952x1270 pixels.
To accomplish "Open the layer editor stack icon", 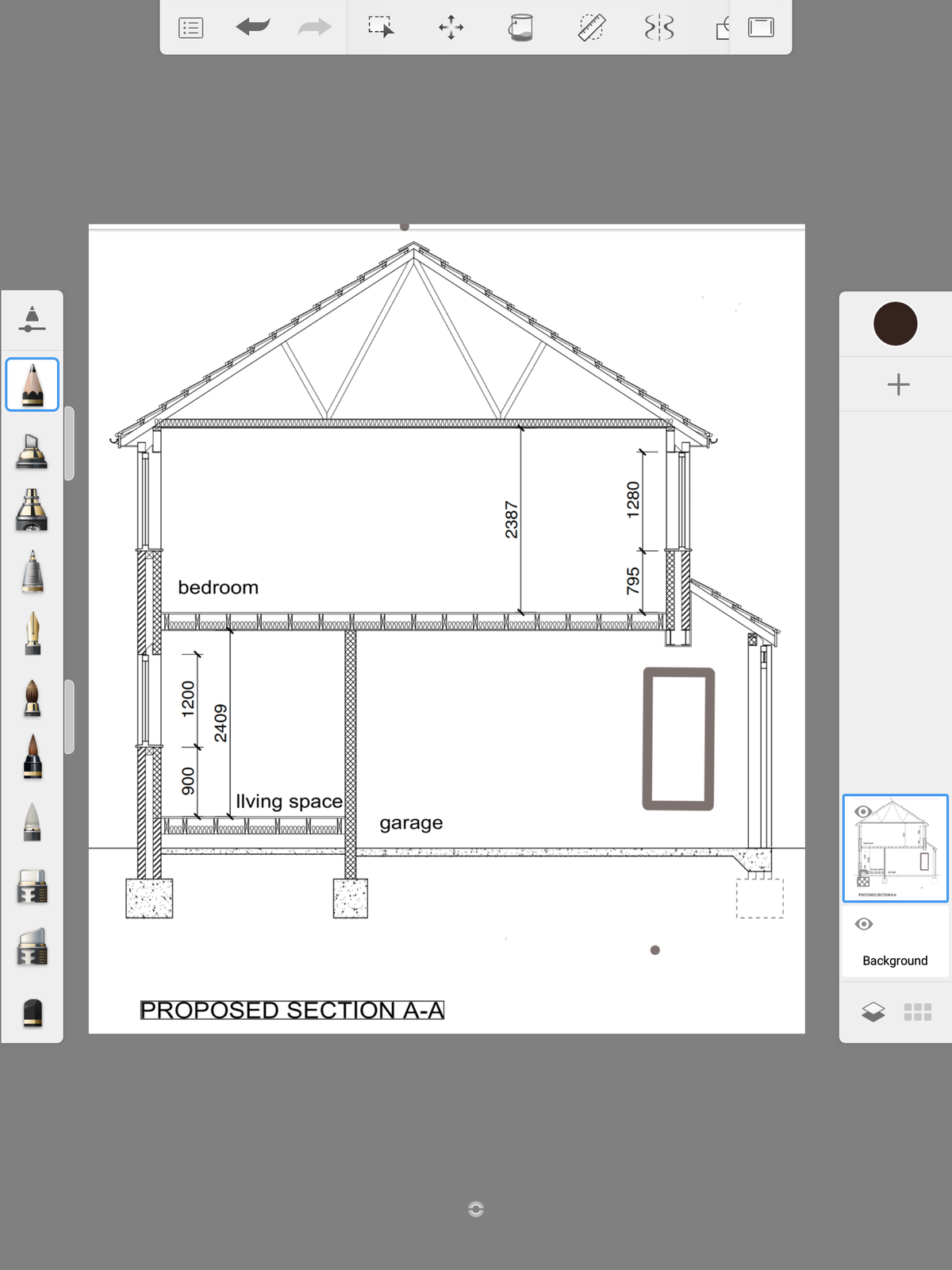I will pos(873,1012).
